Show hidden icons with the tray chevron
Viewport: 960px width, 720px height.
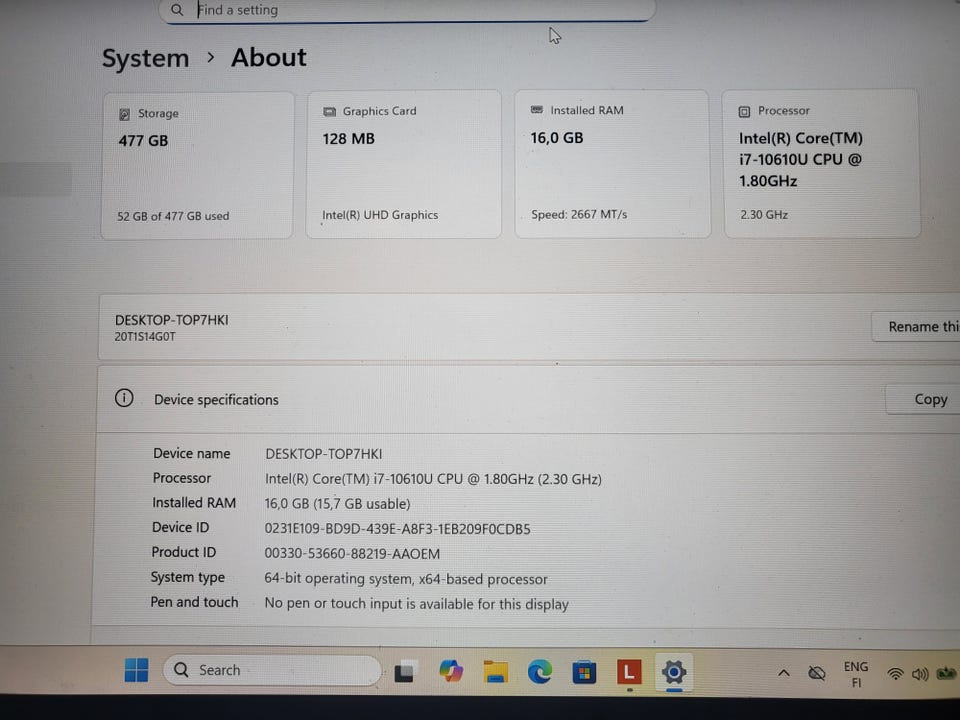(784, 673)
